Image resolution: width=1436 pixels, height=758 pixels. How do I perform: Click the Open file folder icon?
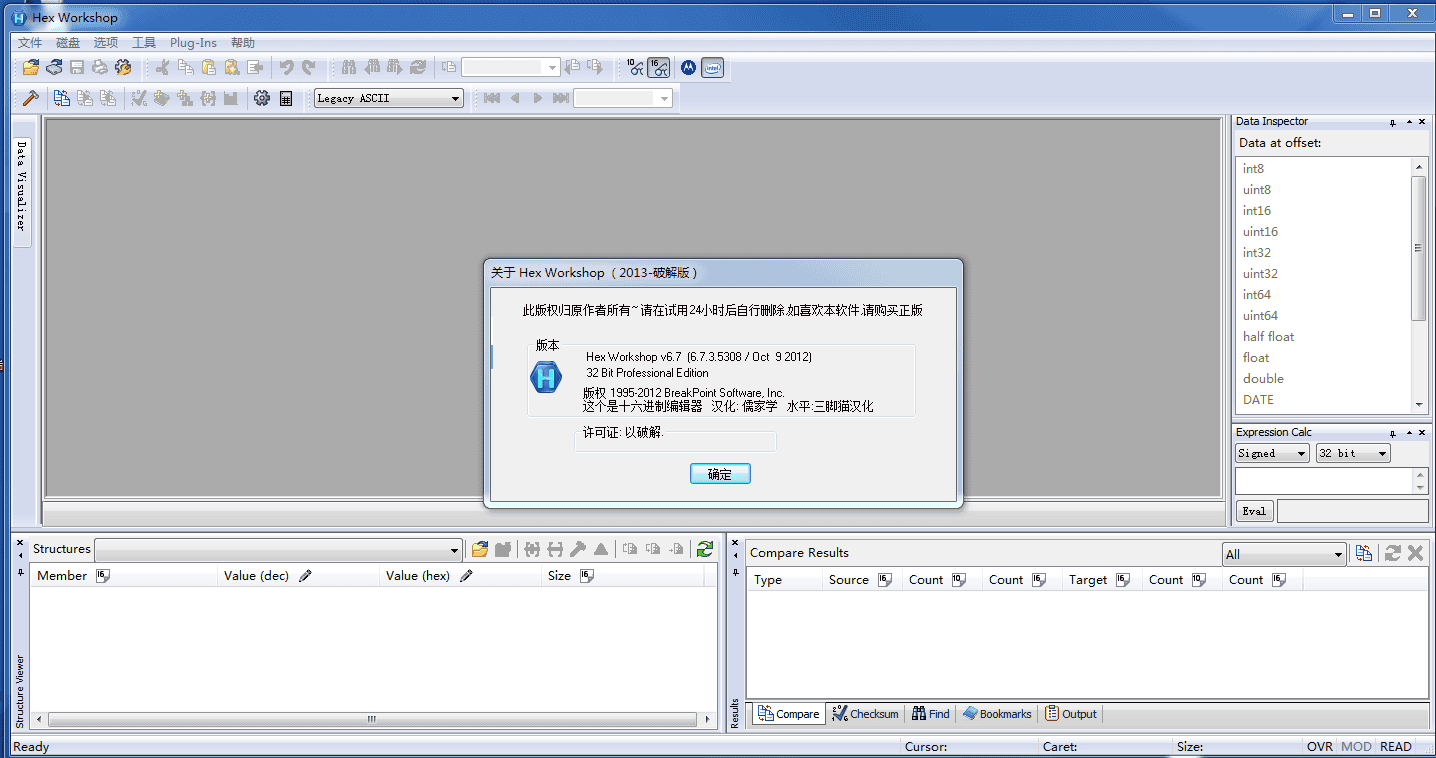(x=31, y=67)
